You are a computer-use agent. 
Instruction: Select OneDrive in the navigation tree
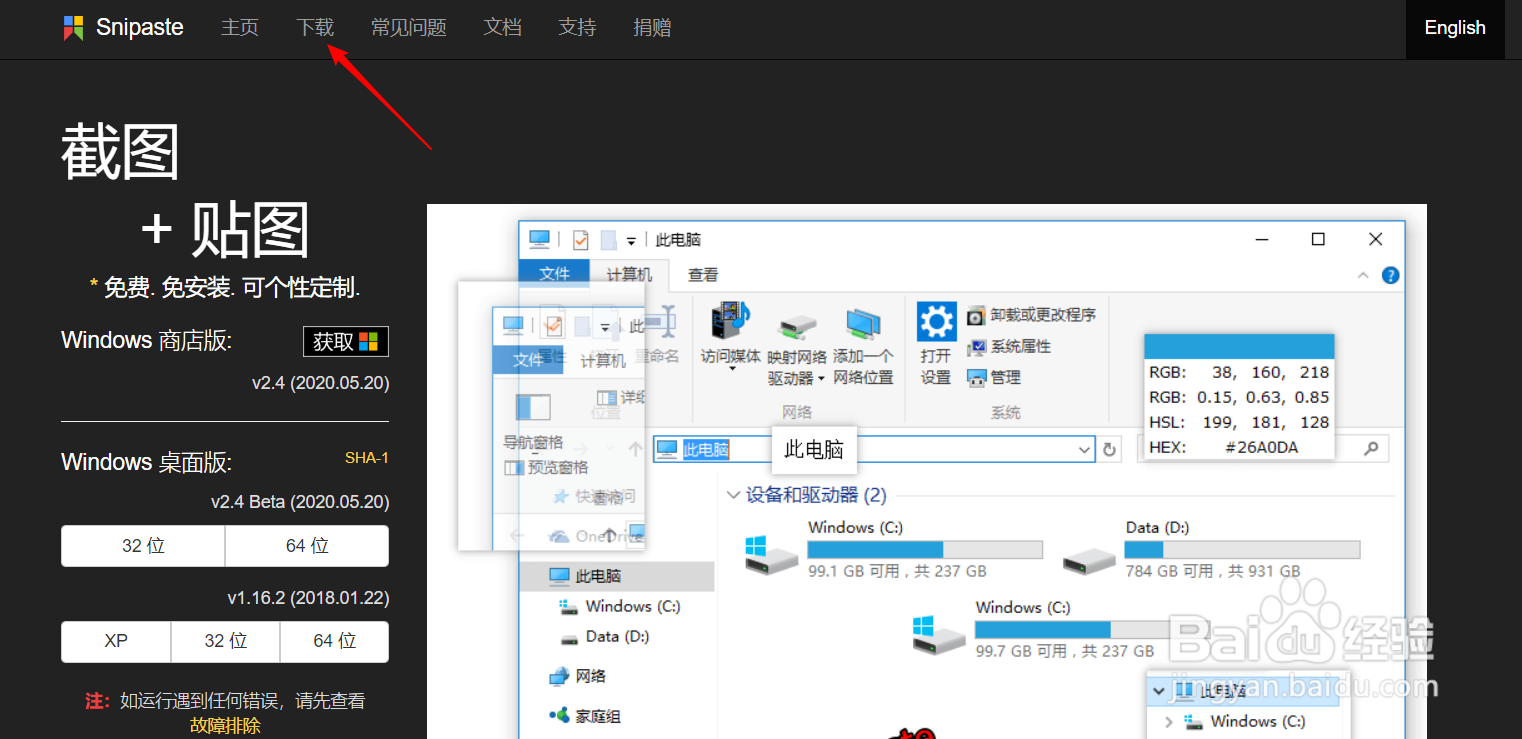596,536
